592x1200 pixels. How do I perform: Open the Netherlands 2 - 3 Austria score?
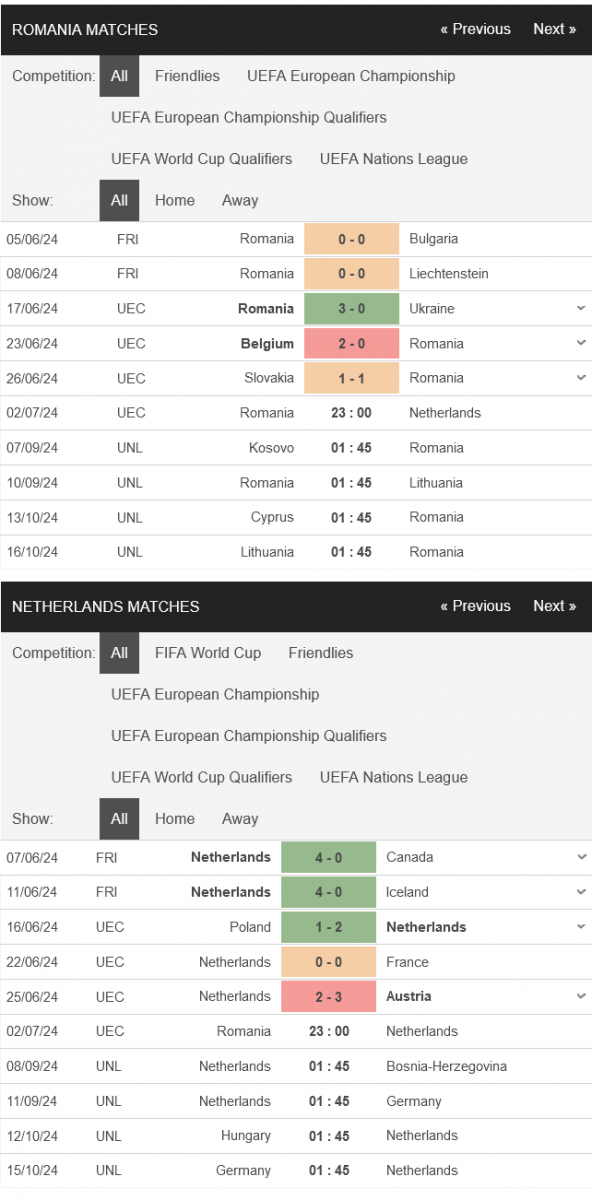329,996
